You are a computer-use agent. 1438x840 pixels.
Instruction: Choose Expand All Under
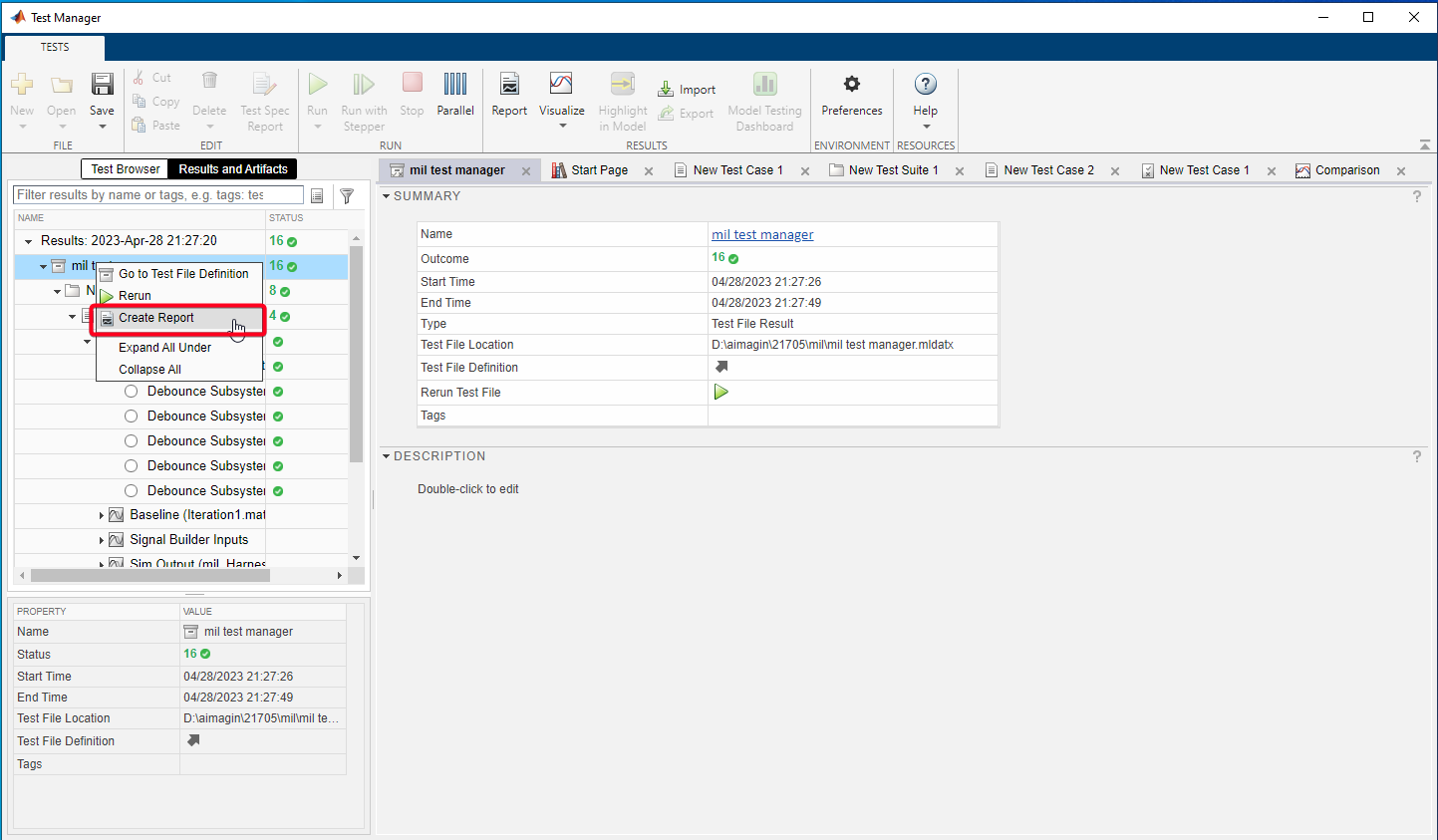179,348
